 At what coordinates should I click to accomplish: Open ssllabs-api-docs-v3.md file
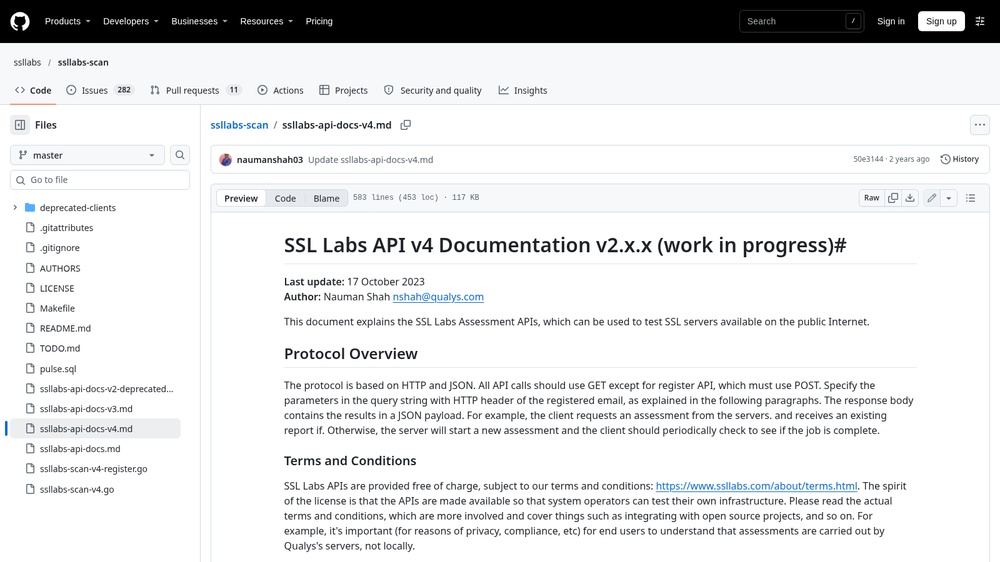coord(86,409)
